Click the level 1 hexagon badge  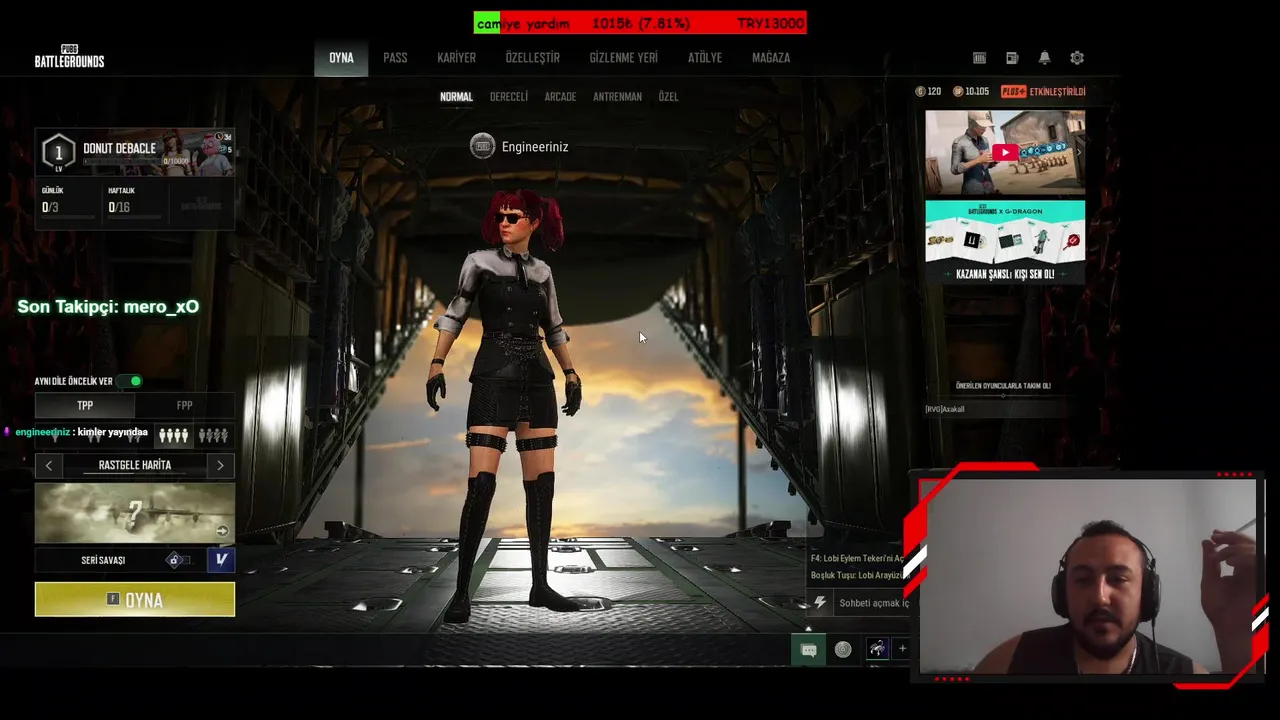[x=58, y=152]
